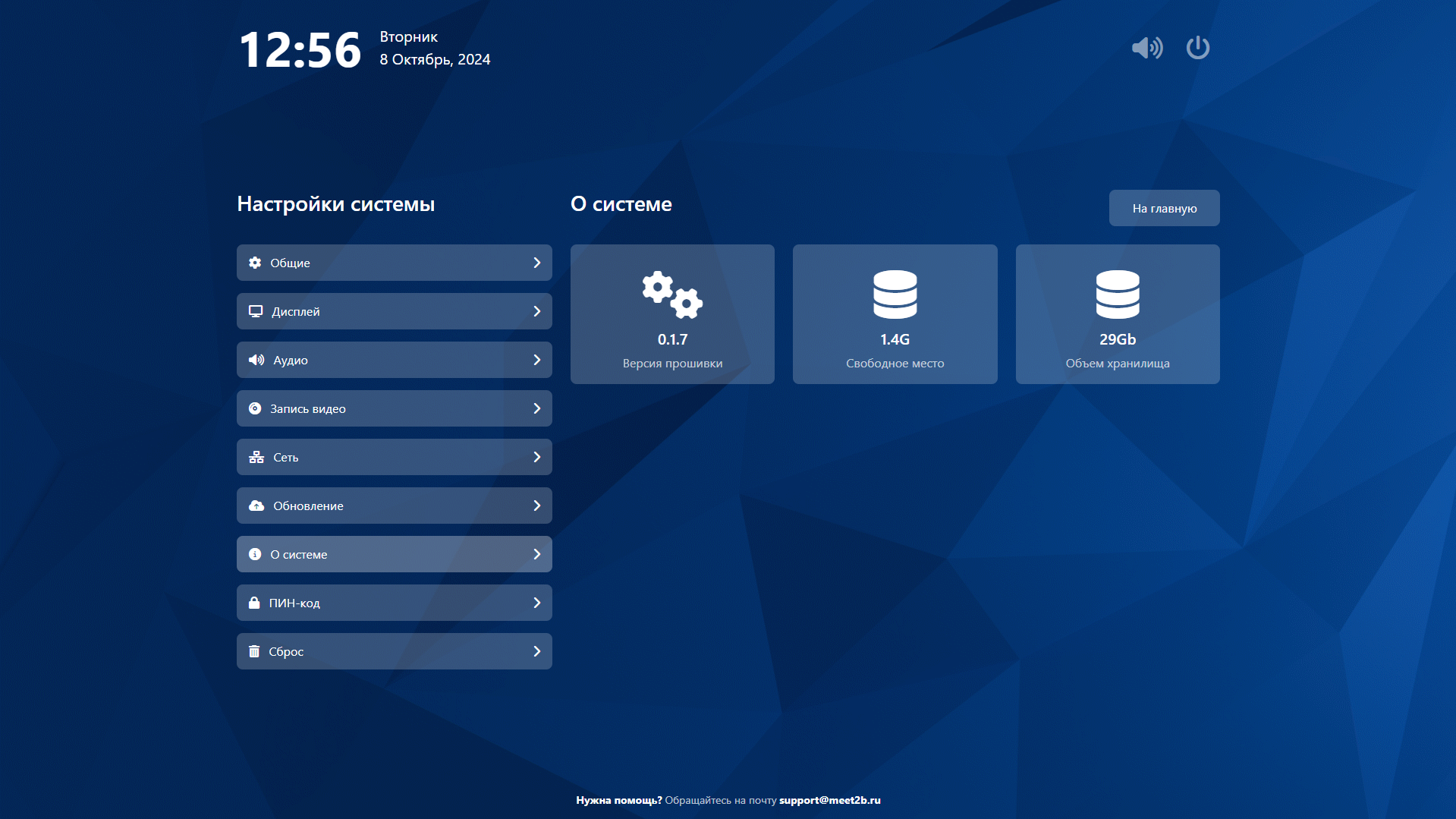
Task: Open the О системе menu item
Action: [394, 554]
